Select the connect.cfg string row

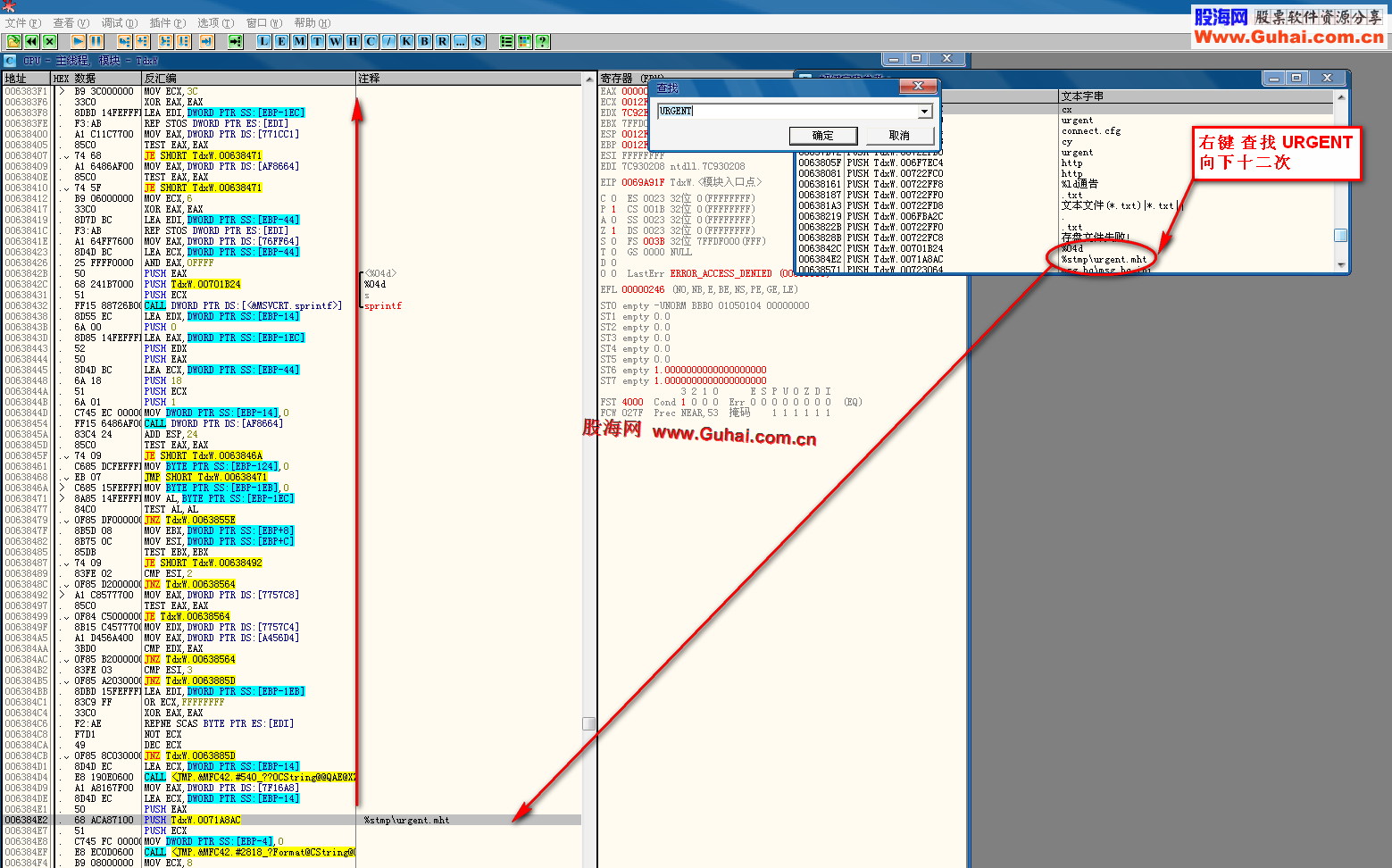coord(1090,131)
